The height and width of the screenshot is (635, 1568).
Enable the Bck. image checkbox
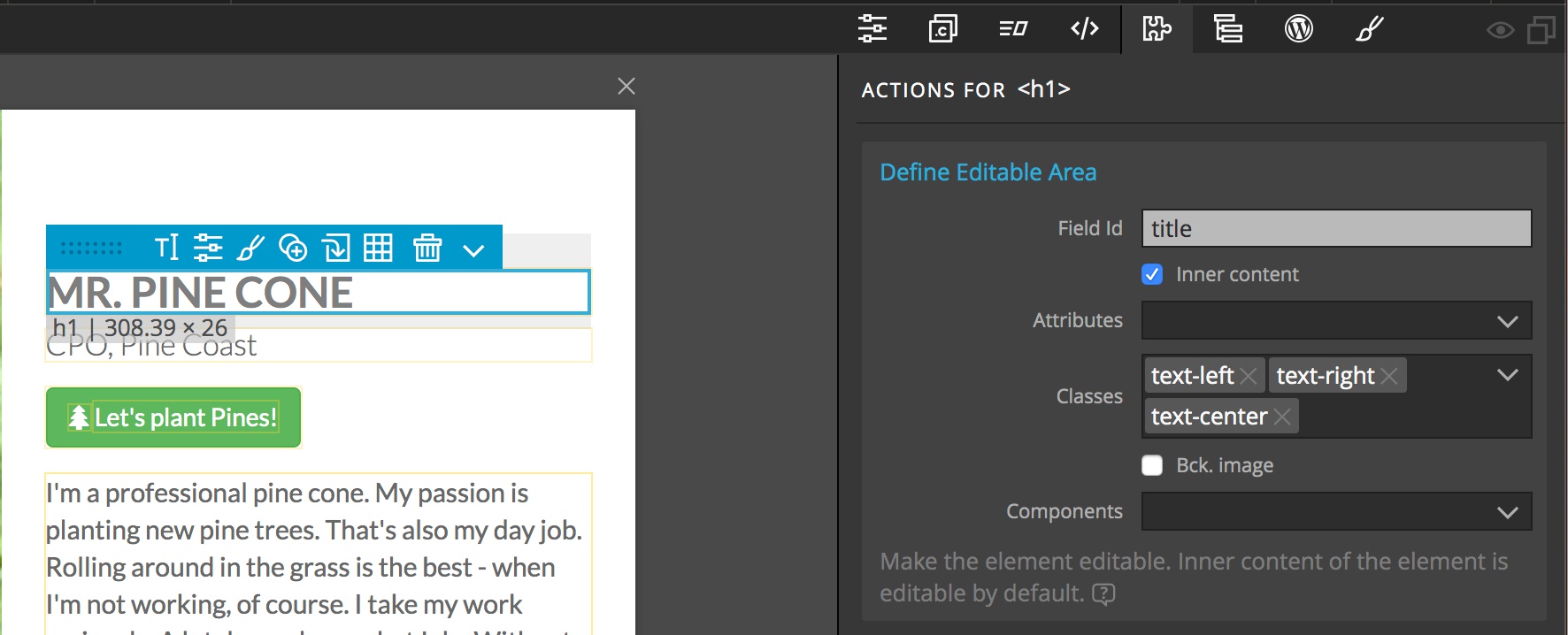coord(1152,465)
